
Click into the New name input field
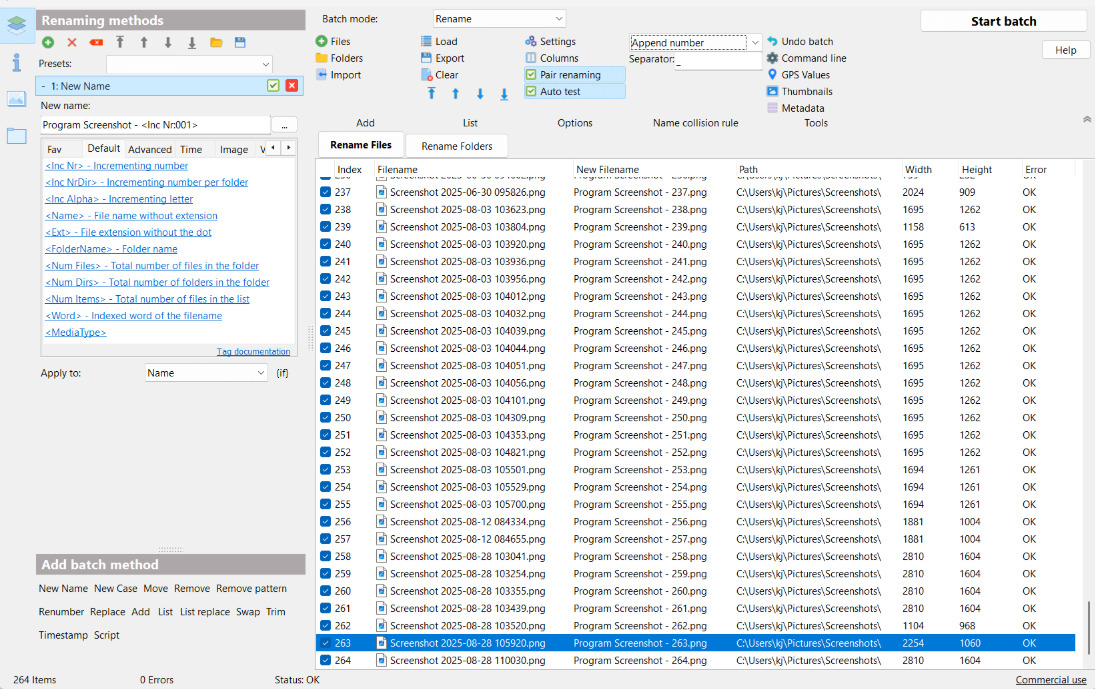click(x=155, y=125)
